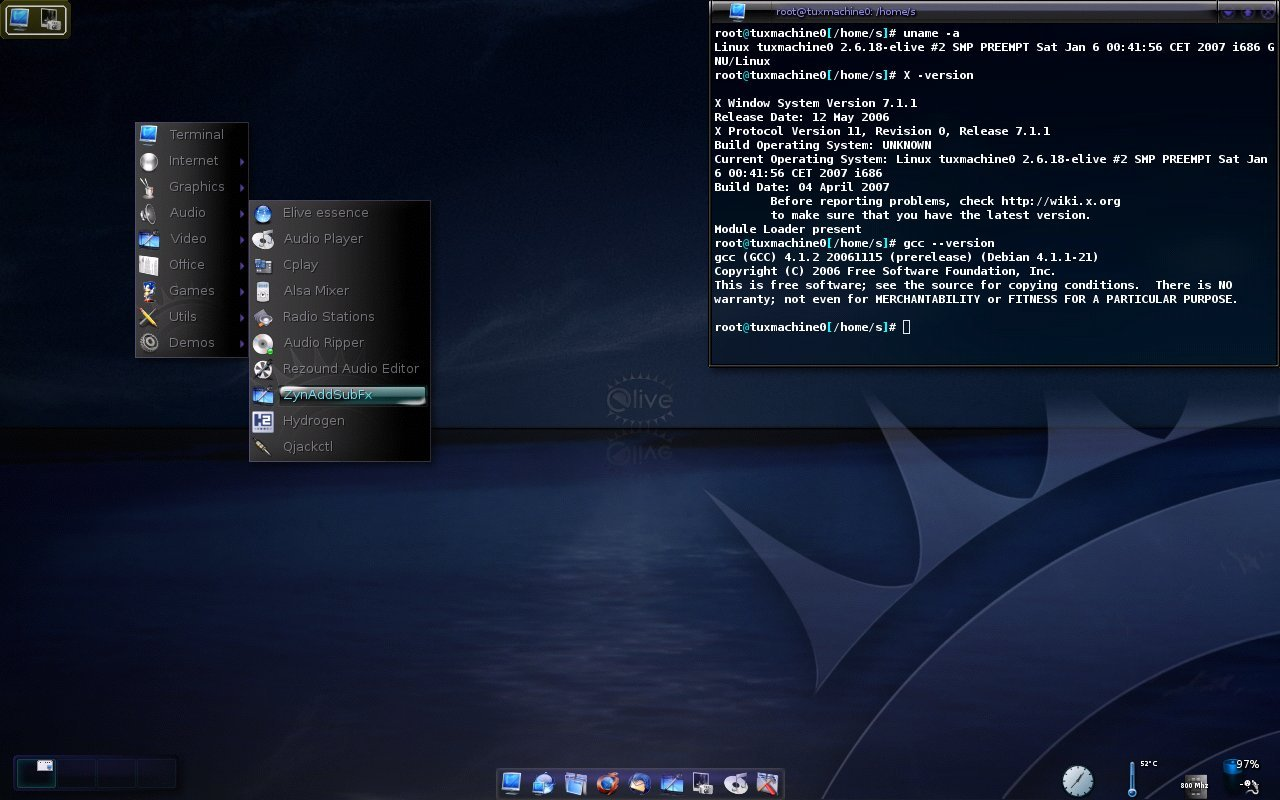Choose Rezound Audio Editor menu entry
This screenshot has height=800, width=1280.
(340, 369)
